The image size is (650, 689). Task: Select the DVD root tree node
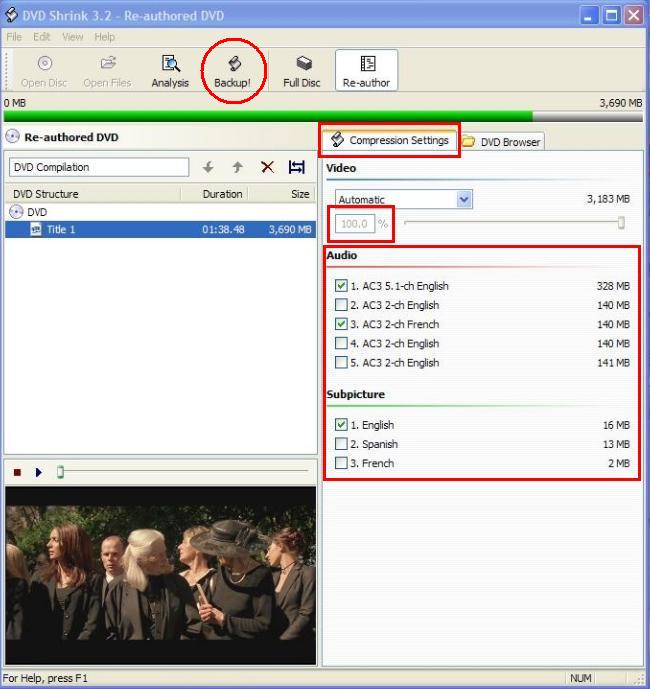click(x=37, y=212)
